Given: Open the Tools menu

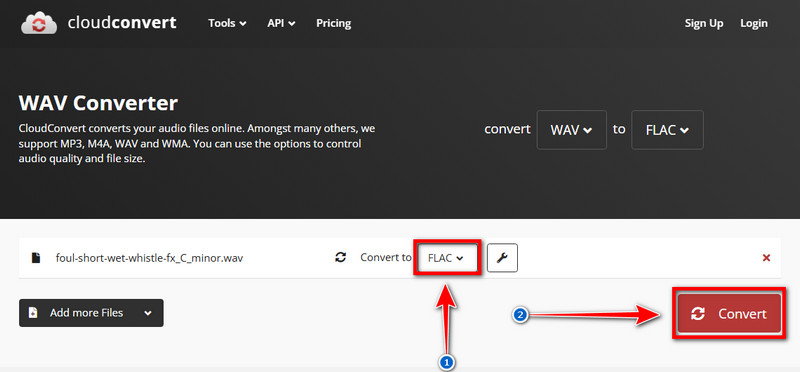Looking at the screenshot, I should pos(227,23).
